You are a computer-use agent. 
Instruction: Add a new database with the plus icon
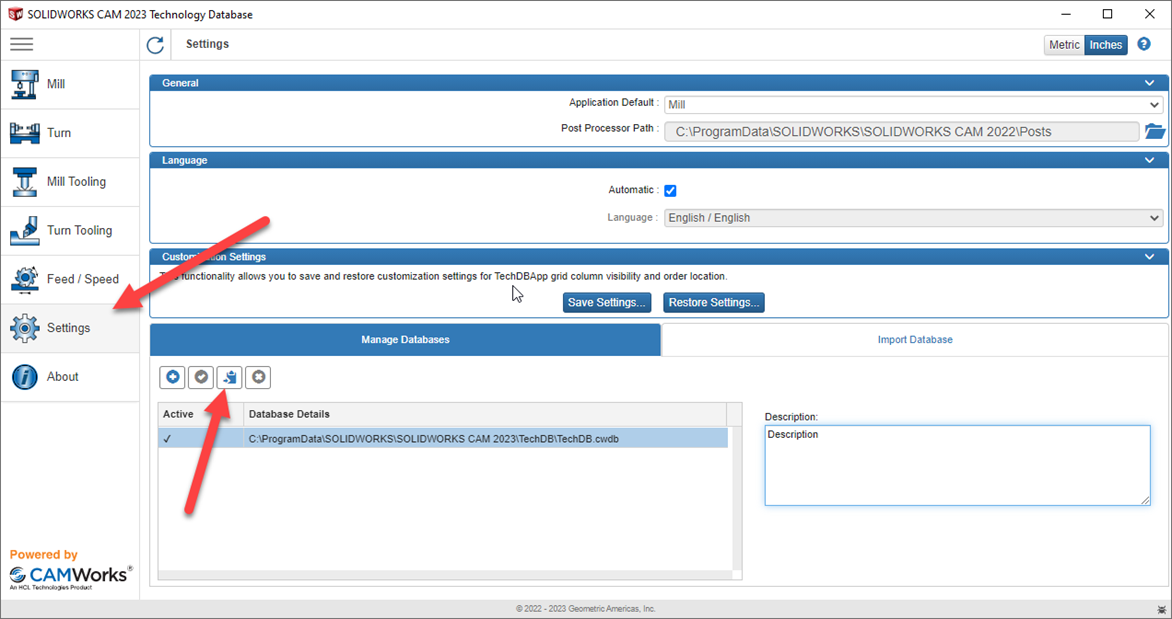[x=172, y=377]
